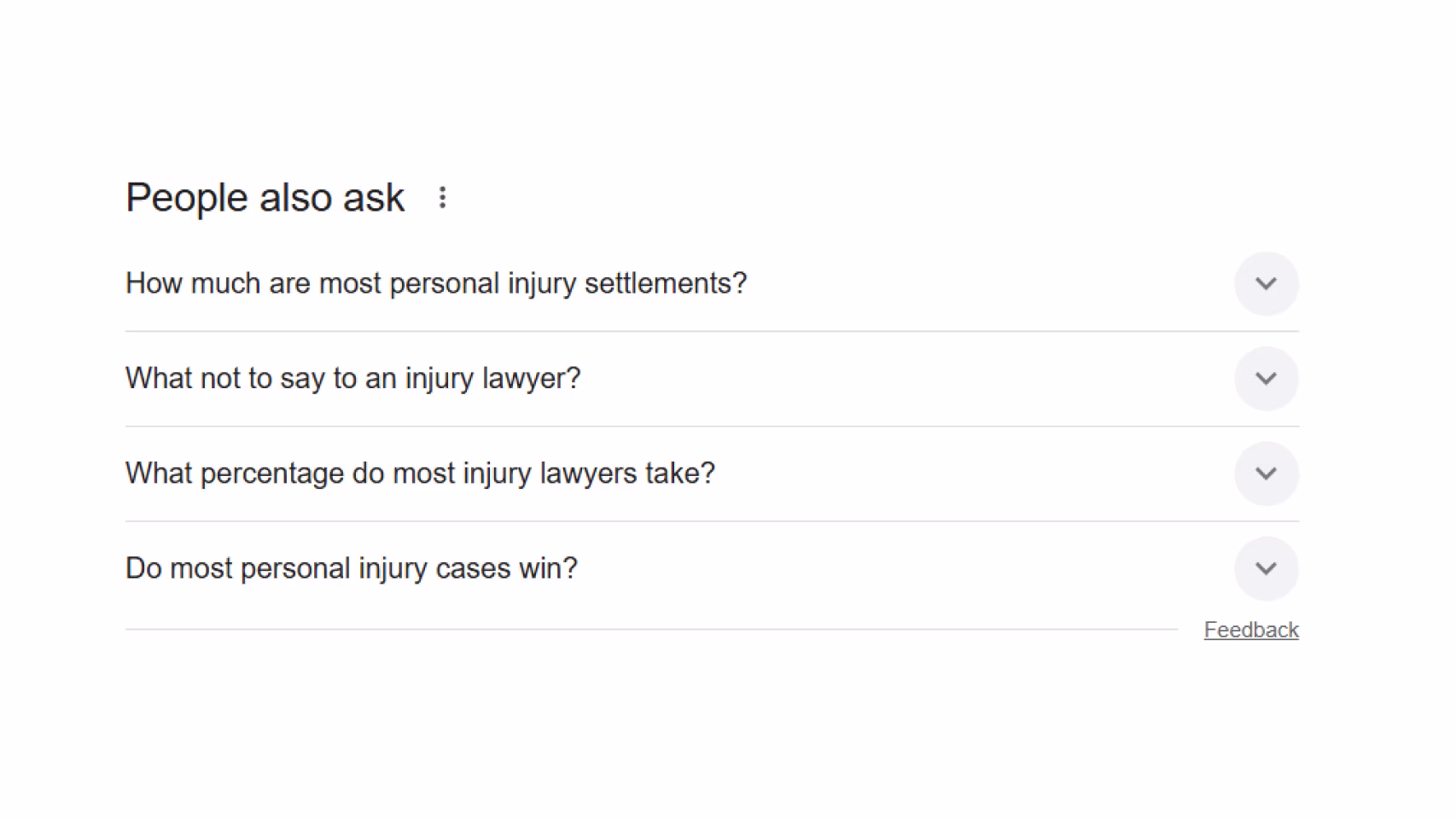Click the 'How much are most personal injury settlements?' row
The image size is (1456, 819).
tap(436, 283)
